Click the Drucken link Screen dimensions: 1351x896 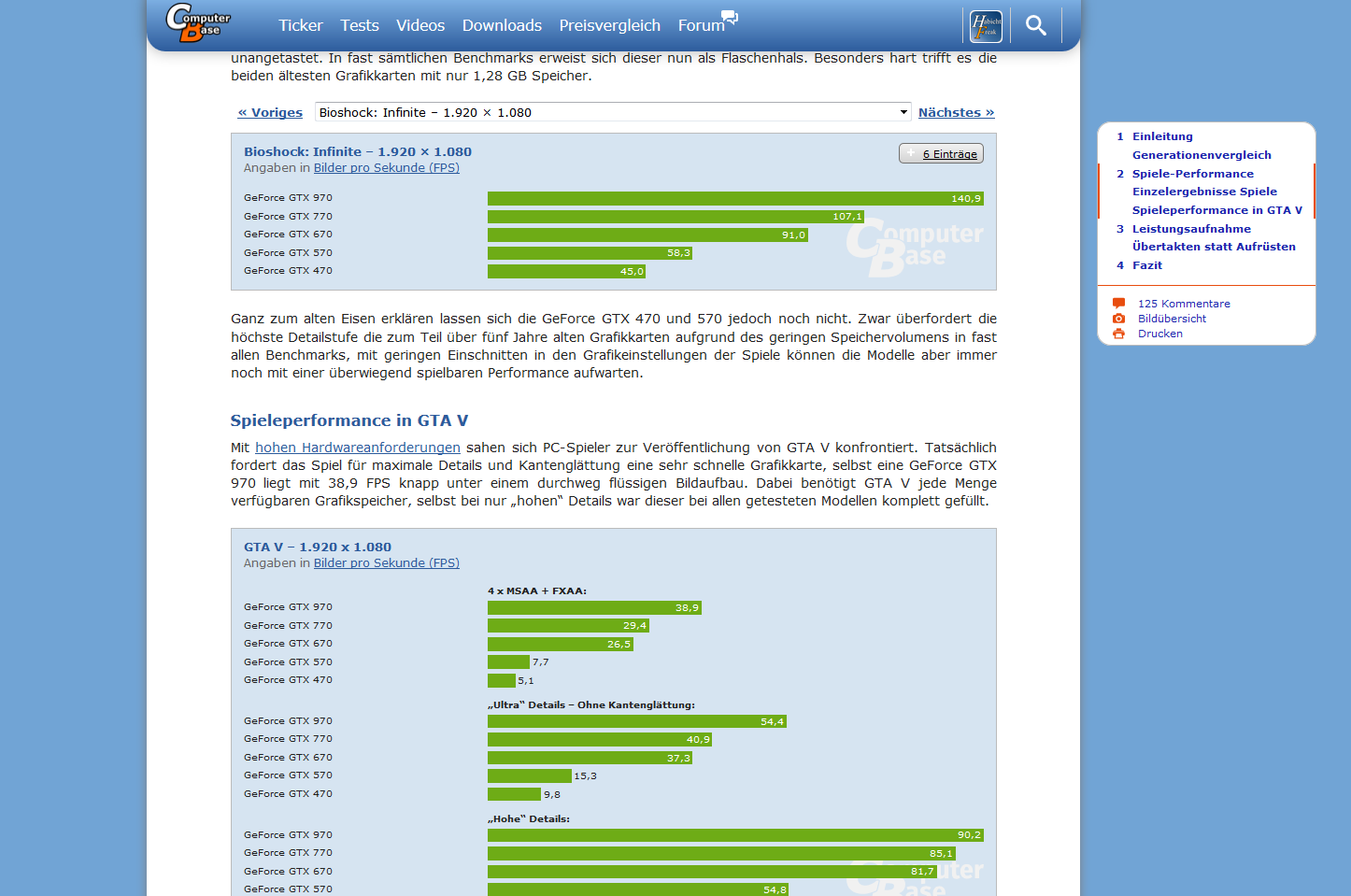[1160, 334]
